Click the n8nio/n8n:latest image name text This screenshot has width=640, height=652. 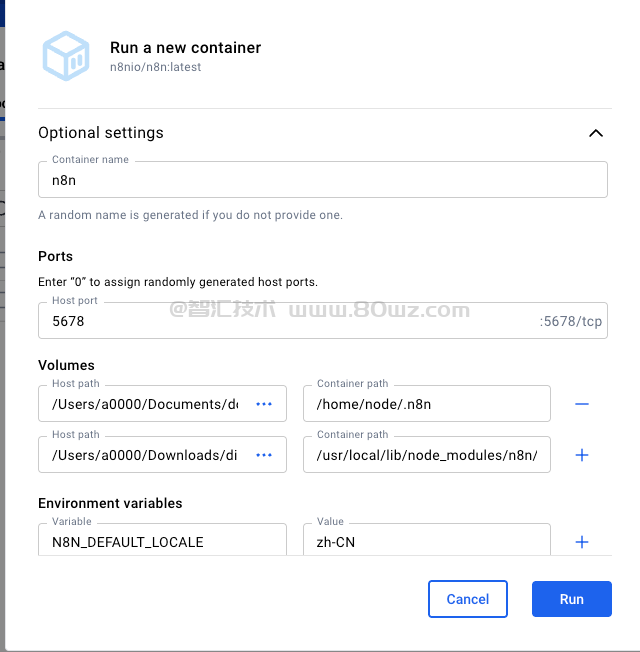[156, 67]
